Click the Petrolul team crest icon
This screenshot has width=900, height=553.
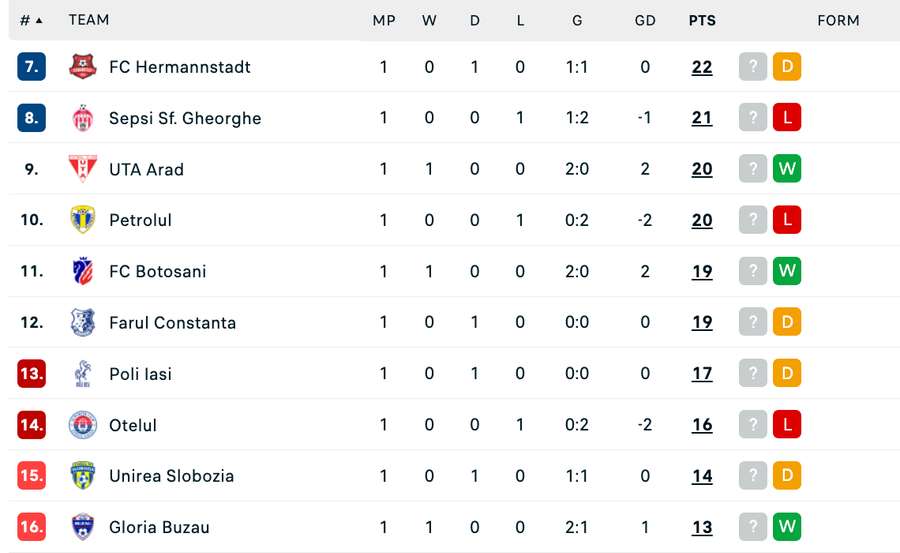click(x=82, y=220)
